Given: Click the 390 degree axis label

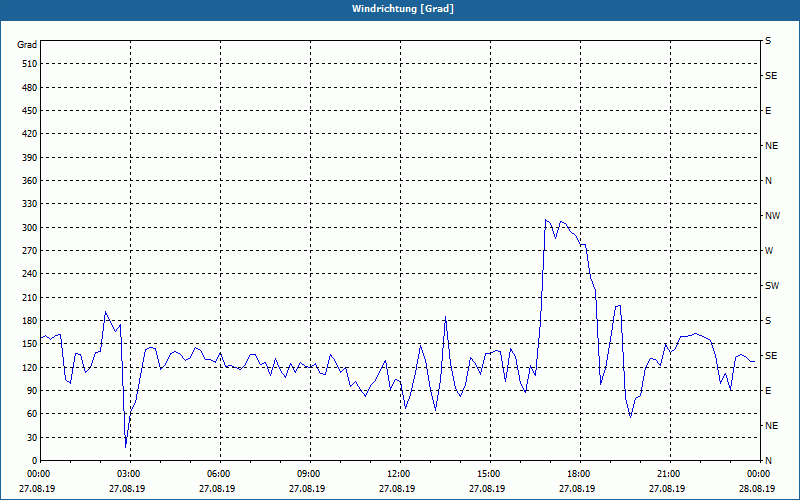Looking at the screenshot, I should click(30, 157).
